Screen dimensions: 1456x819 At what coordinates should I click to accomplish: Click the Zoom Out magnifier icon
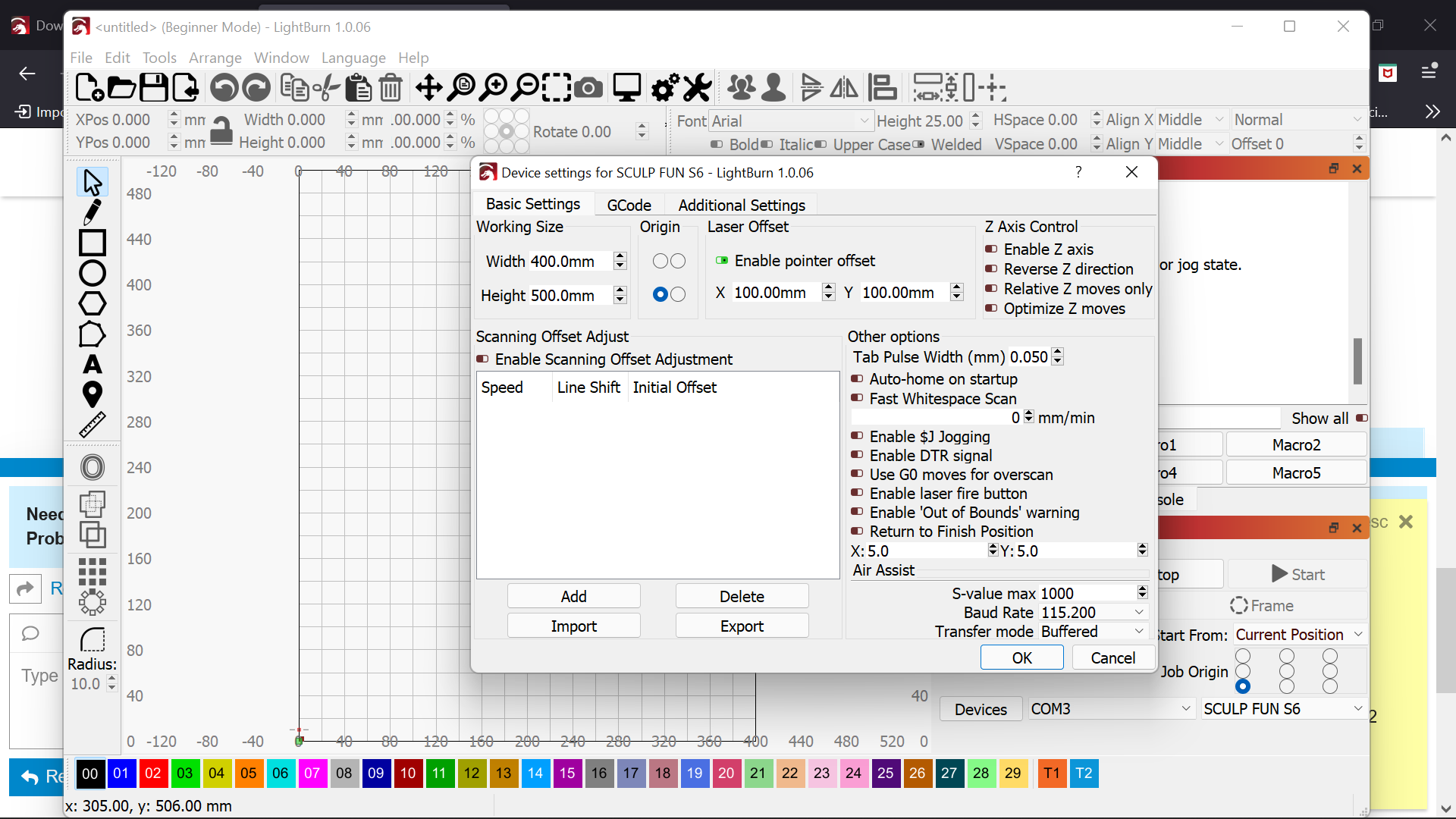[x=525, y=88]
